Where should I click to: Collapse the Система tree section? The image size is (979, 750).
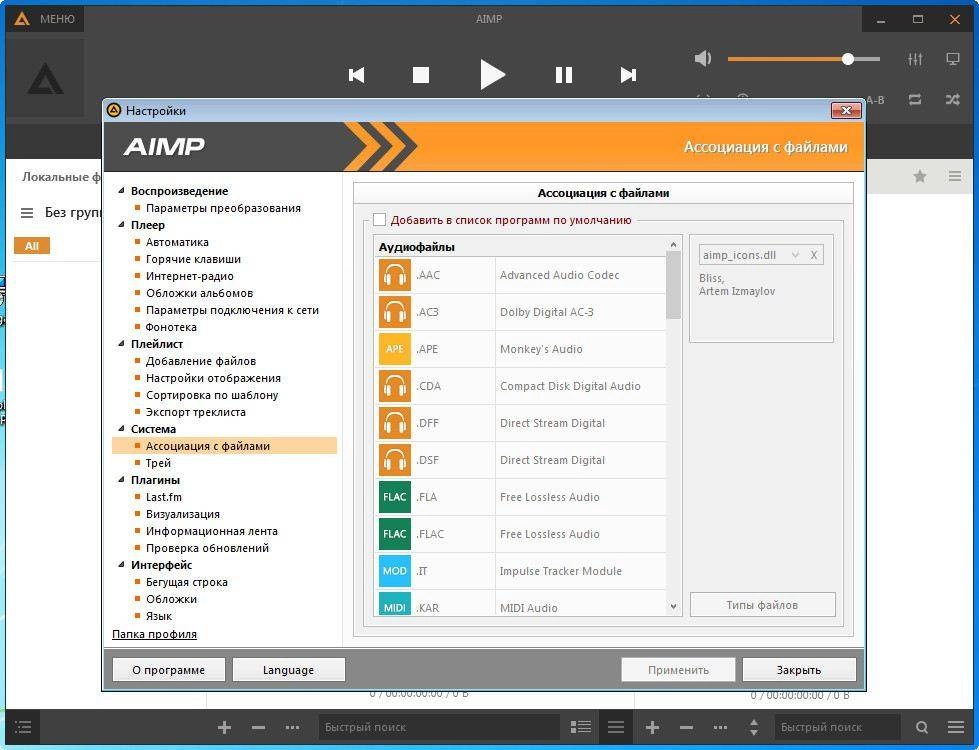pyautogui.click(x=121, y=428)
